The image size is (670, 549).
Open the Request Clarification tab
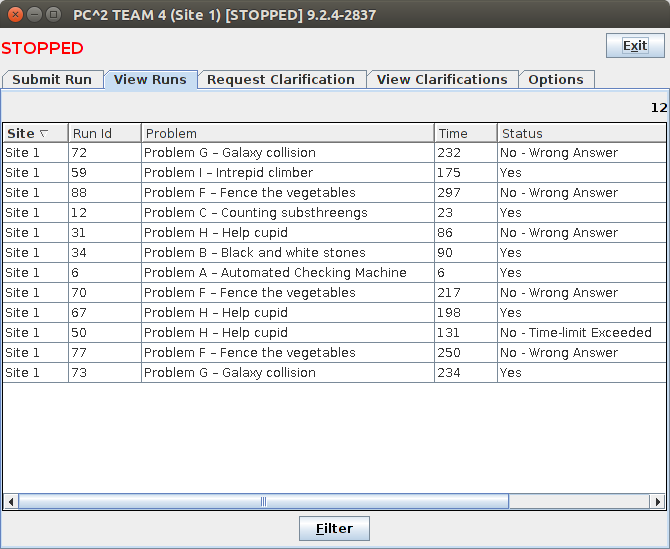click(281, 80)
